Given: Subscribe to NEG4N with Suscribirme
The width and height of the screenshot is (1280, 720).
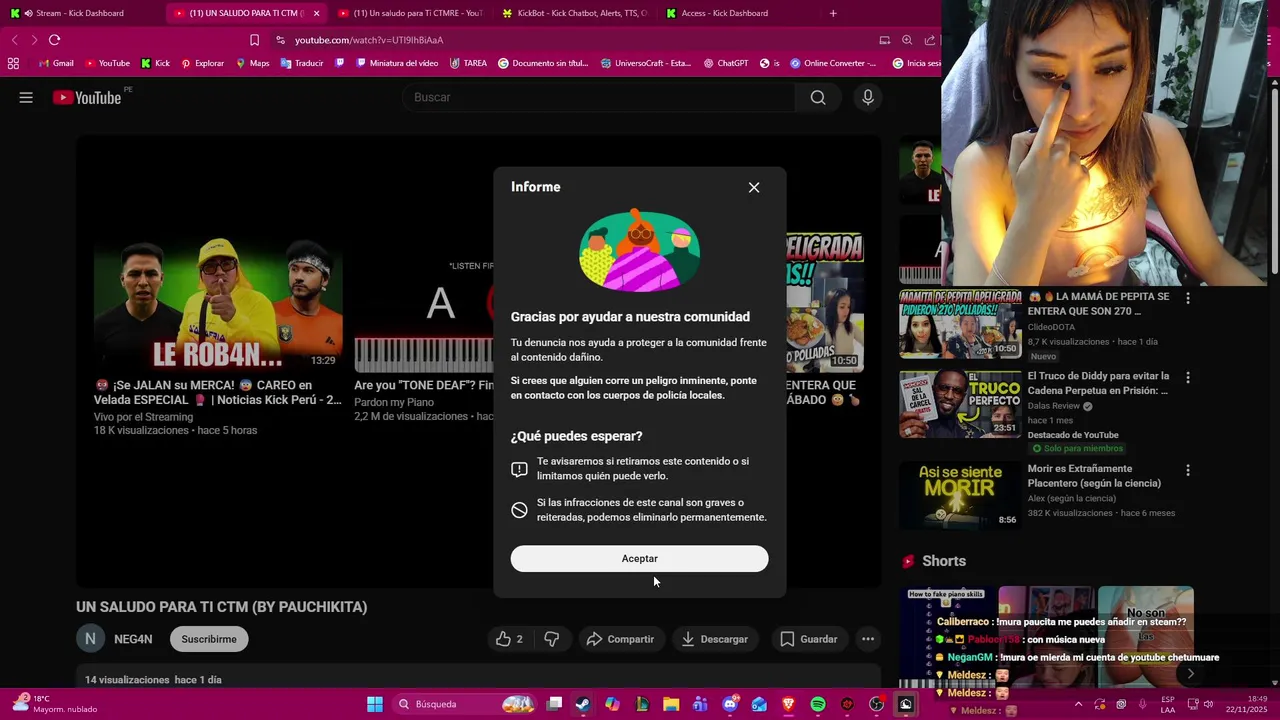Looking at the screenshot, I should pyautogui.click(x=209, y=639).
